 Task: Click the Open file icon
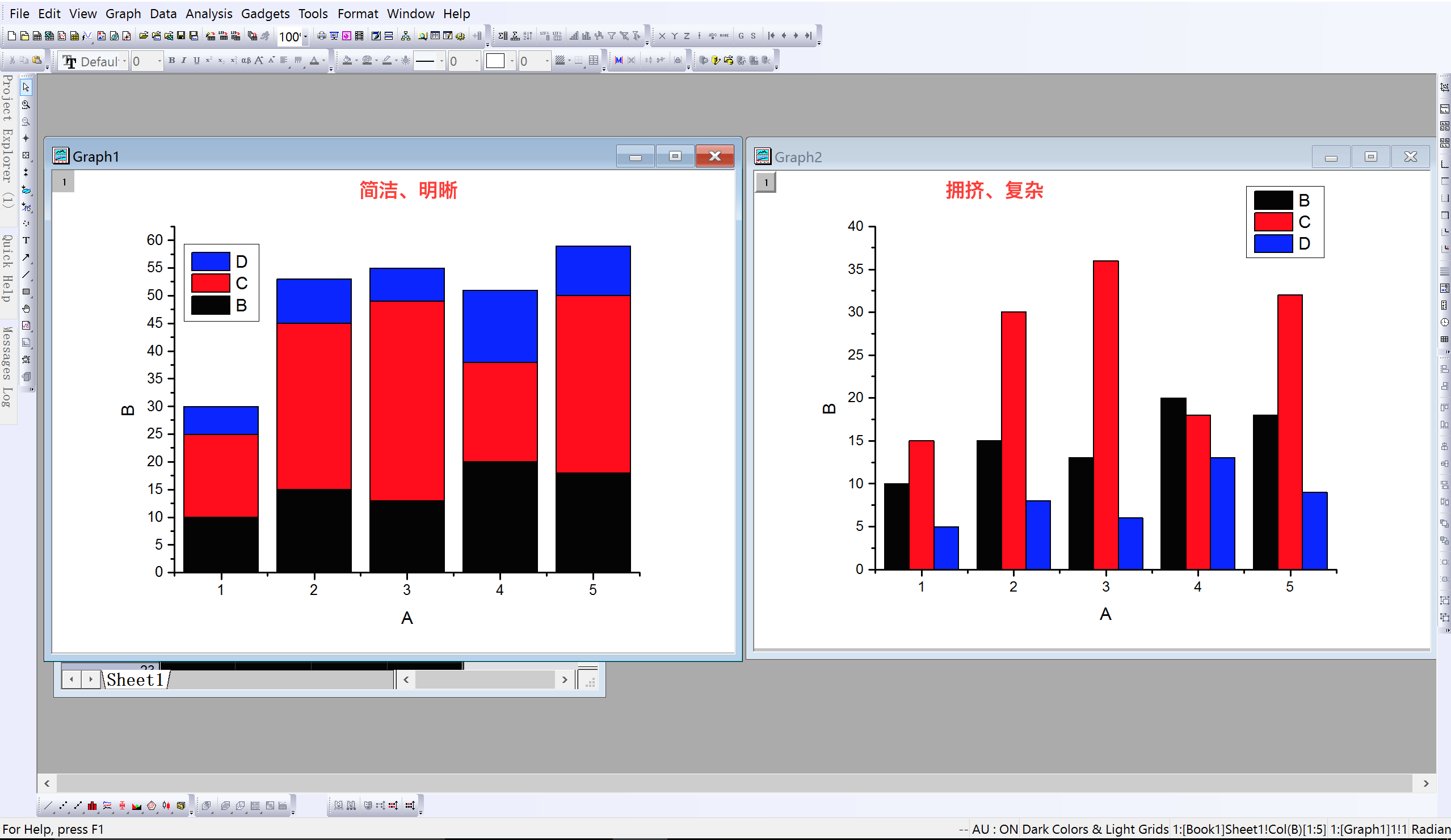pos(144,36)
